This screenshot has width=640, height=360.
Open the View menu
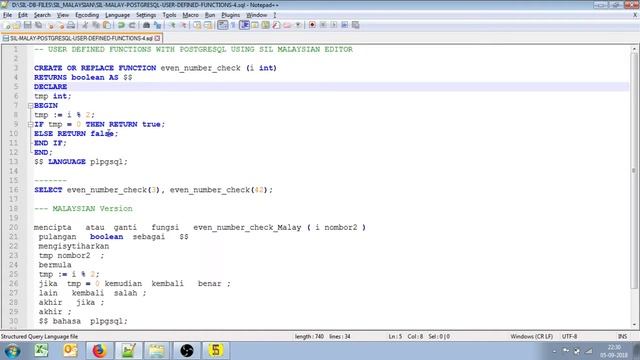click(62, 15)
